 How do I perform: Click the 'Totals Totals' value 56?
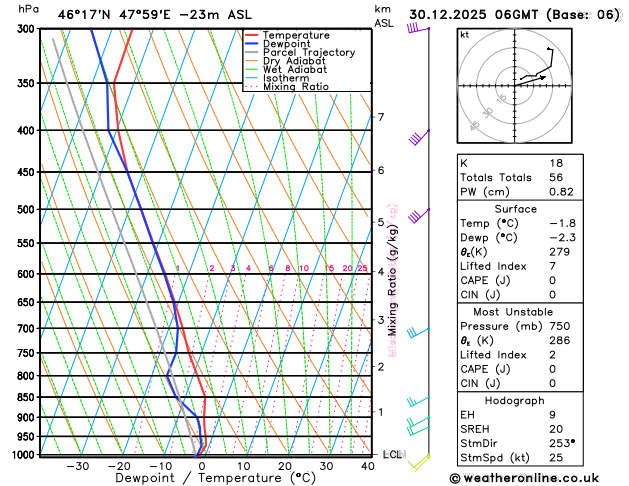556,178
